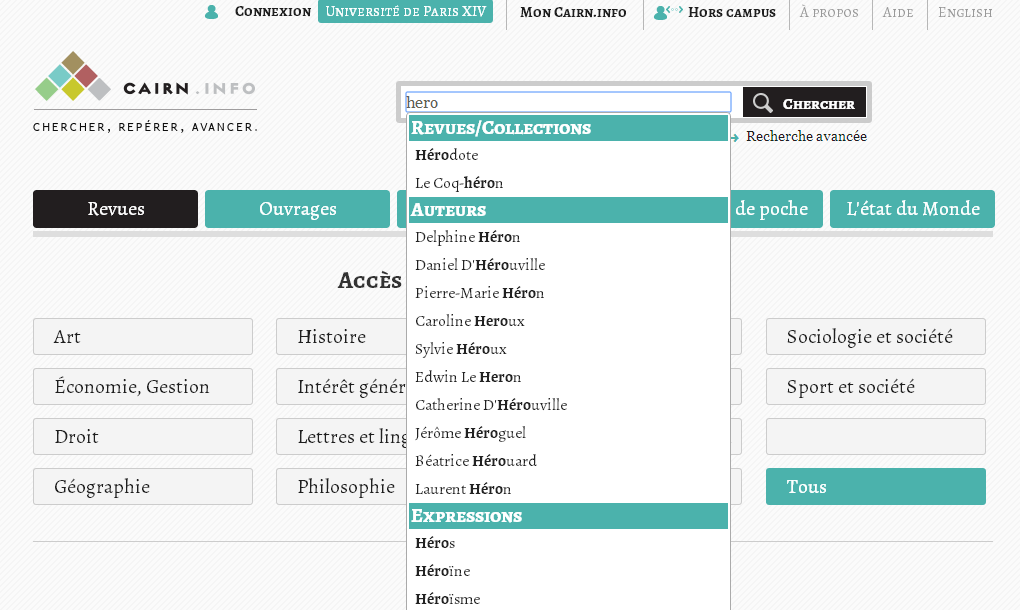Open the Recherche avancée link
The height and width of the screenshot is (610, 1020).
click(806, 137)
